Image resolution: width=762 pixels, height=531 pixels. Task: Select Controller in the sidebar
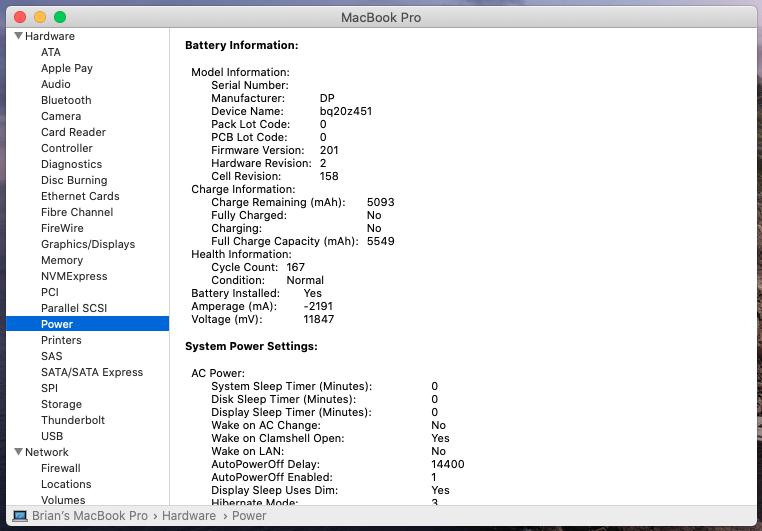pos(67,148)
